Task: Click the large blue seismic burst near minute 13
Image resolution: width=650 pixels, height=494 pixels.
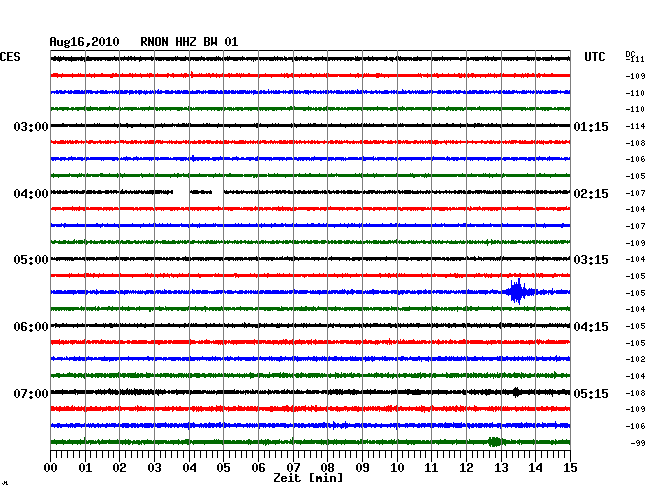Action: [518, 292]
